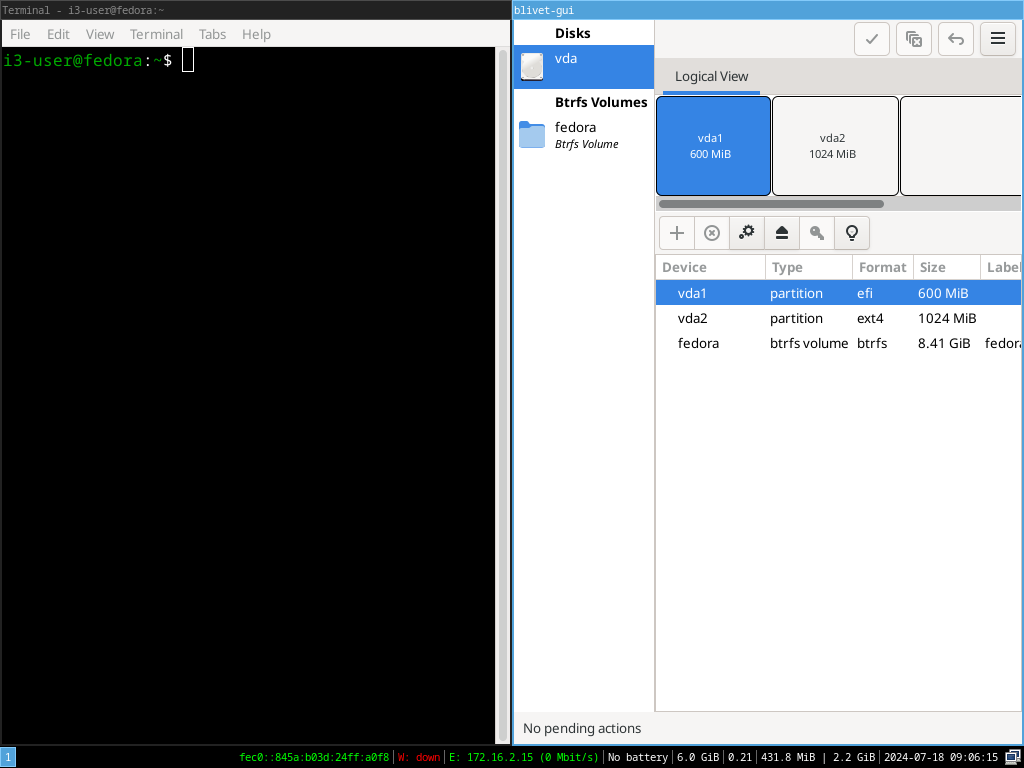Open the blivet-gui hamburger menu

click(997, 39)
